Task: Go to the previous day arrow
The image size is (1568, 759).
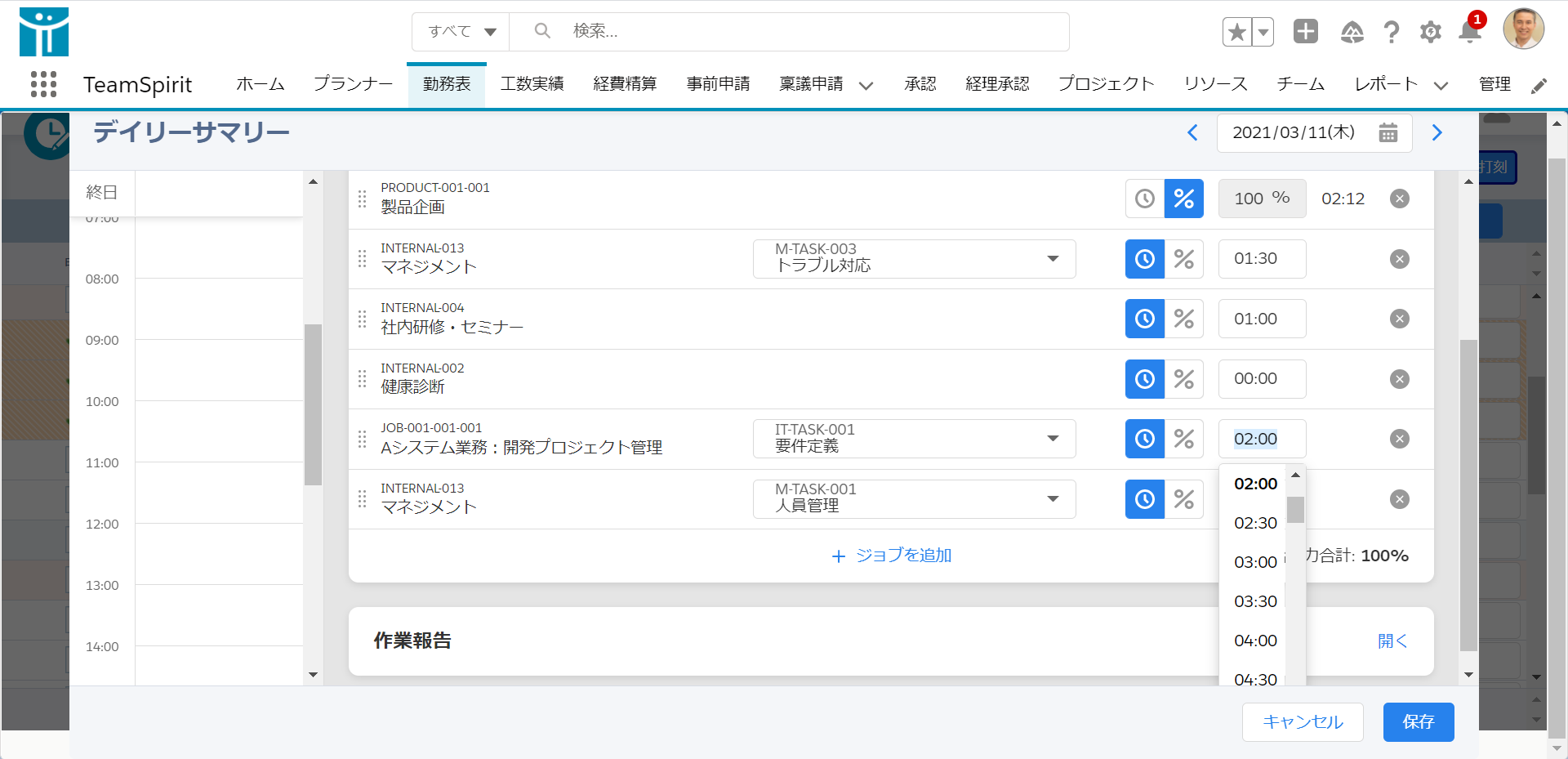Action: point(1192,132)
